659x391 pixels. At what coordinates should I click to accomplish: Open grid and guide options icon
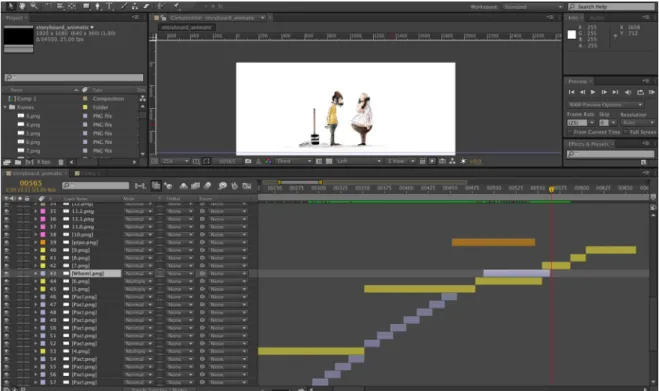pos(196,161)
